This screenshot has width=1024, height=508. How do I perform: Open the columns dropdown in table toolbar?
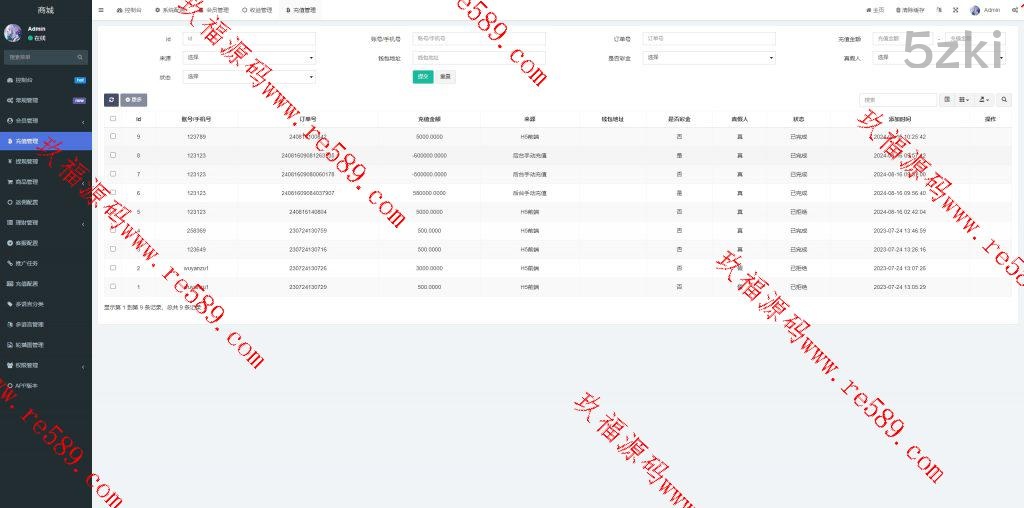click(965, 99)
